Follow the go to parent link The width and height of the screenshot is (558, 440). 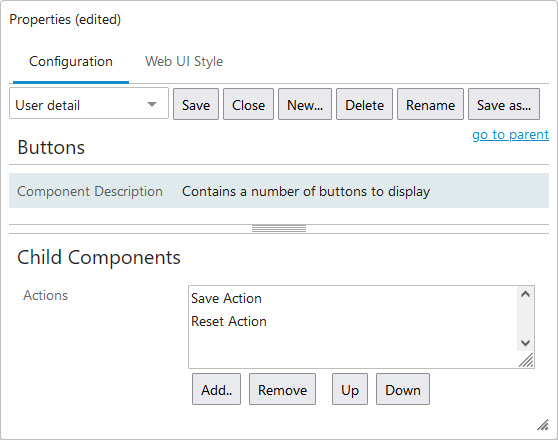(x=510, y=135)
